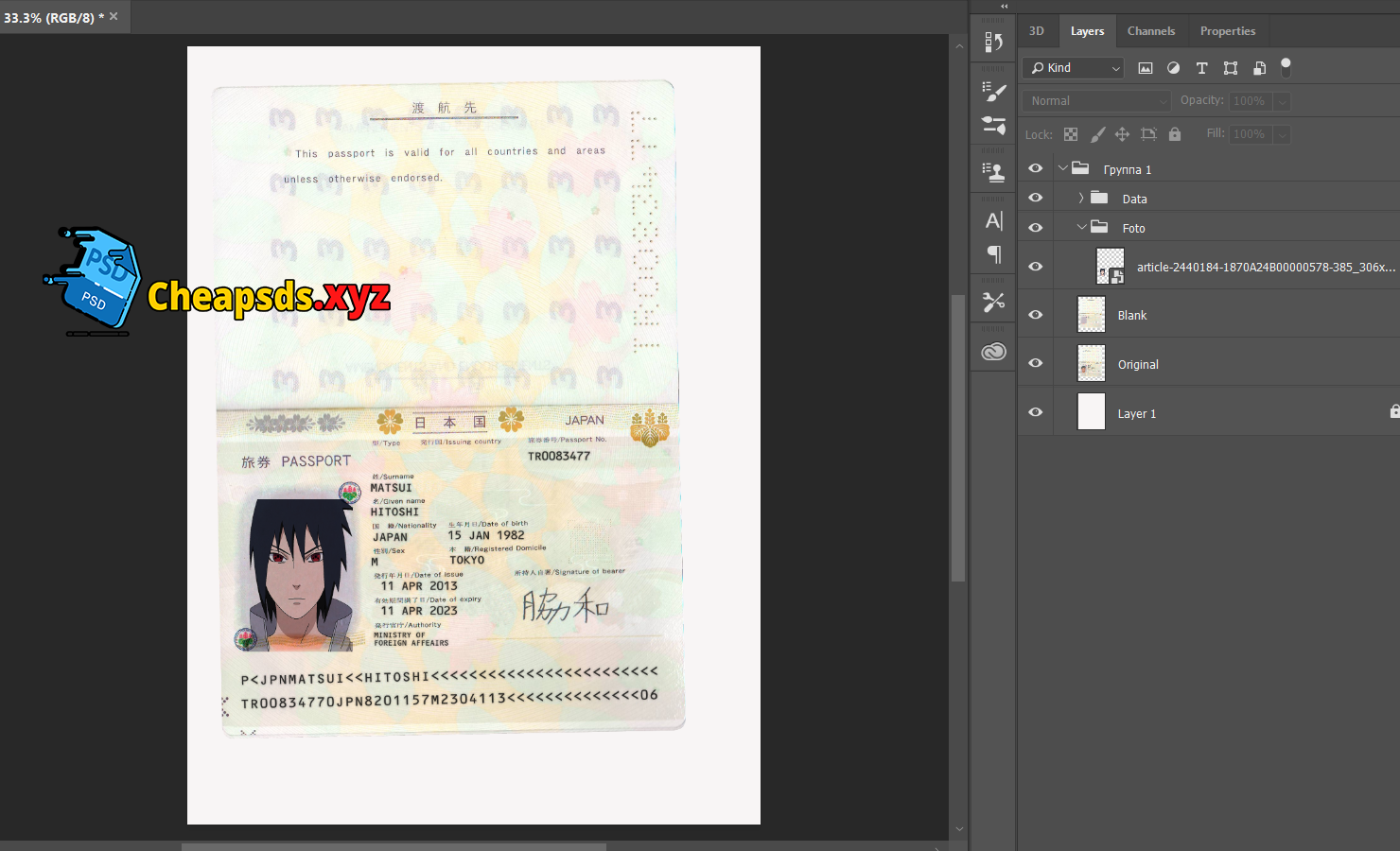Open the Paragraph panel icon
The width and height of the screenshot is (1400, 851).
pos(993,253)
